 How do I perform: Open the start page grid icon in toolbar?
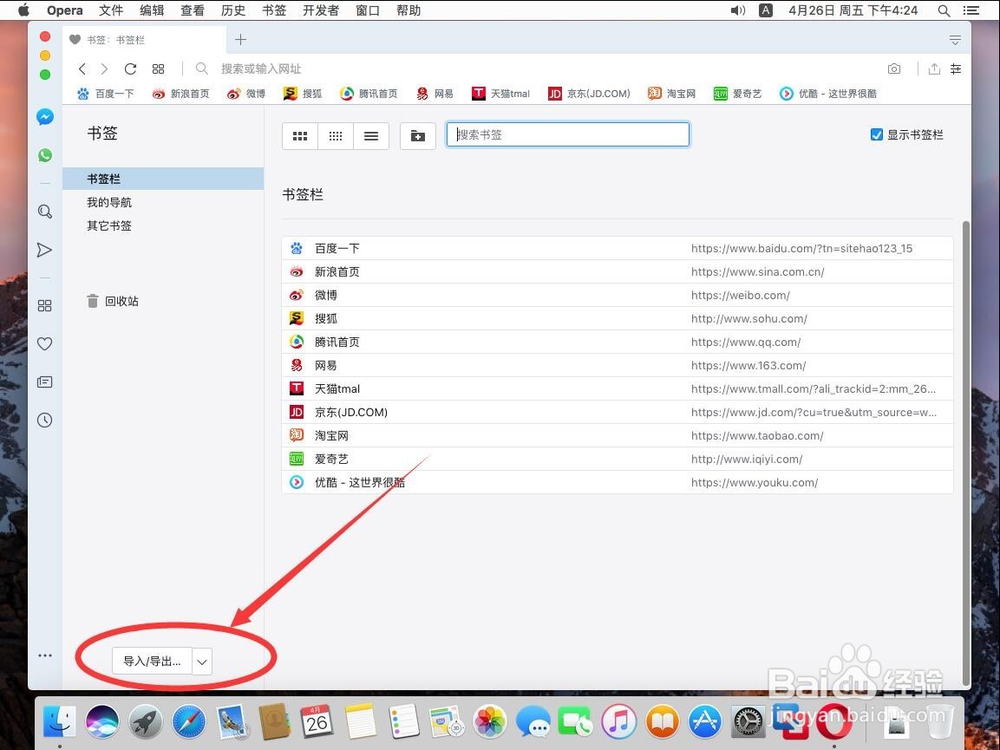pos(158,69)
